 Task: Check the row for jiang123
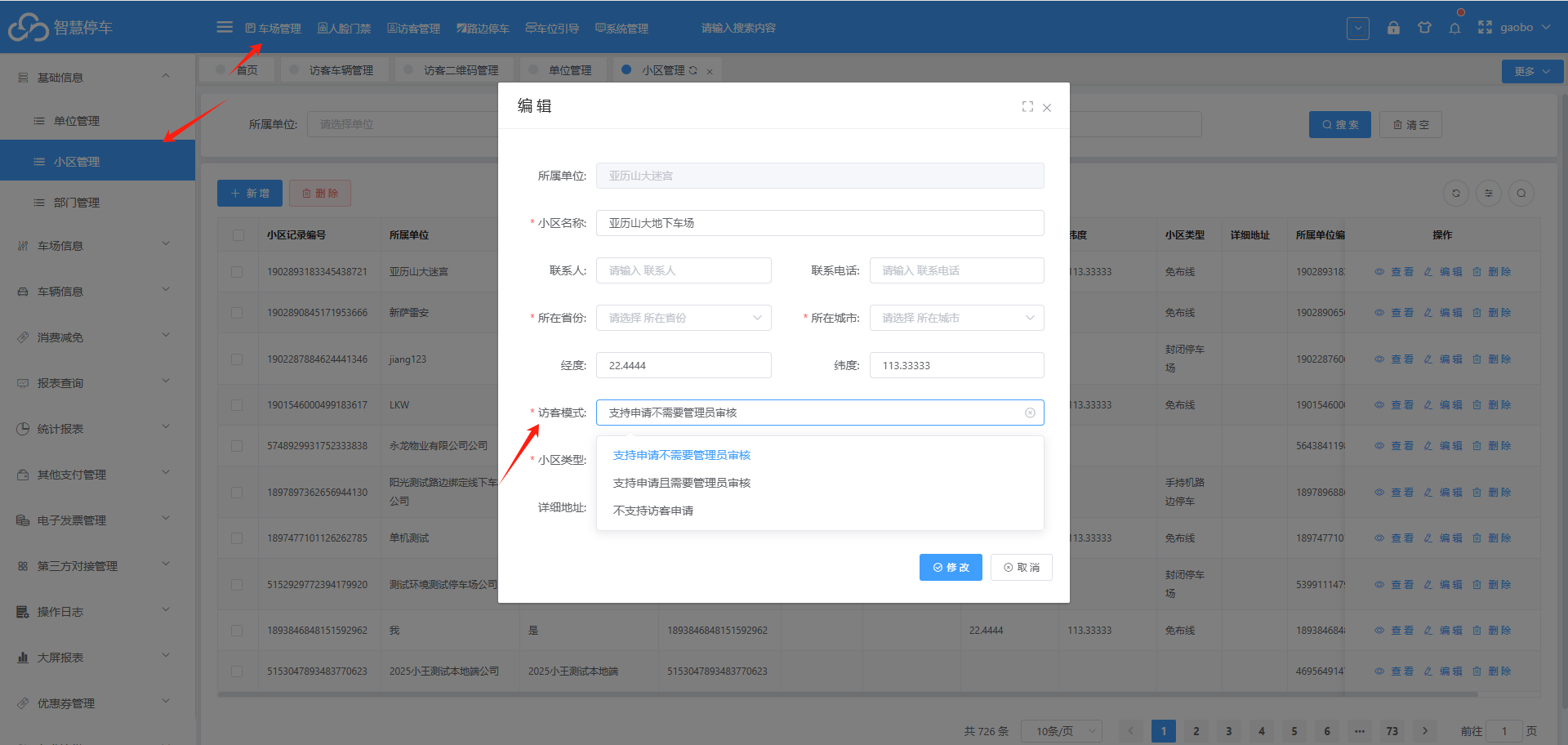(x=237, y=359)
